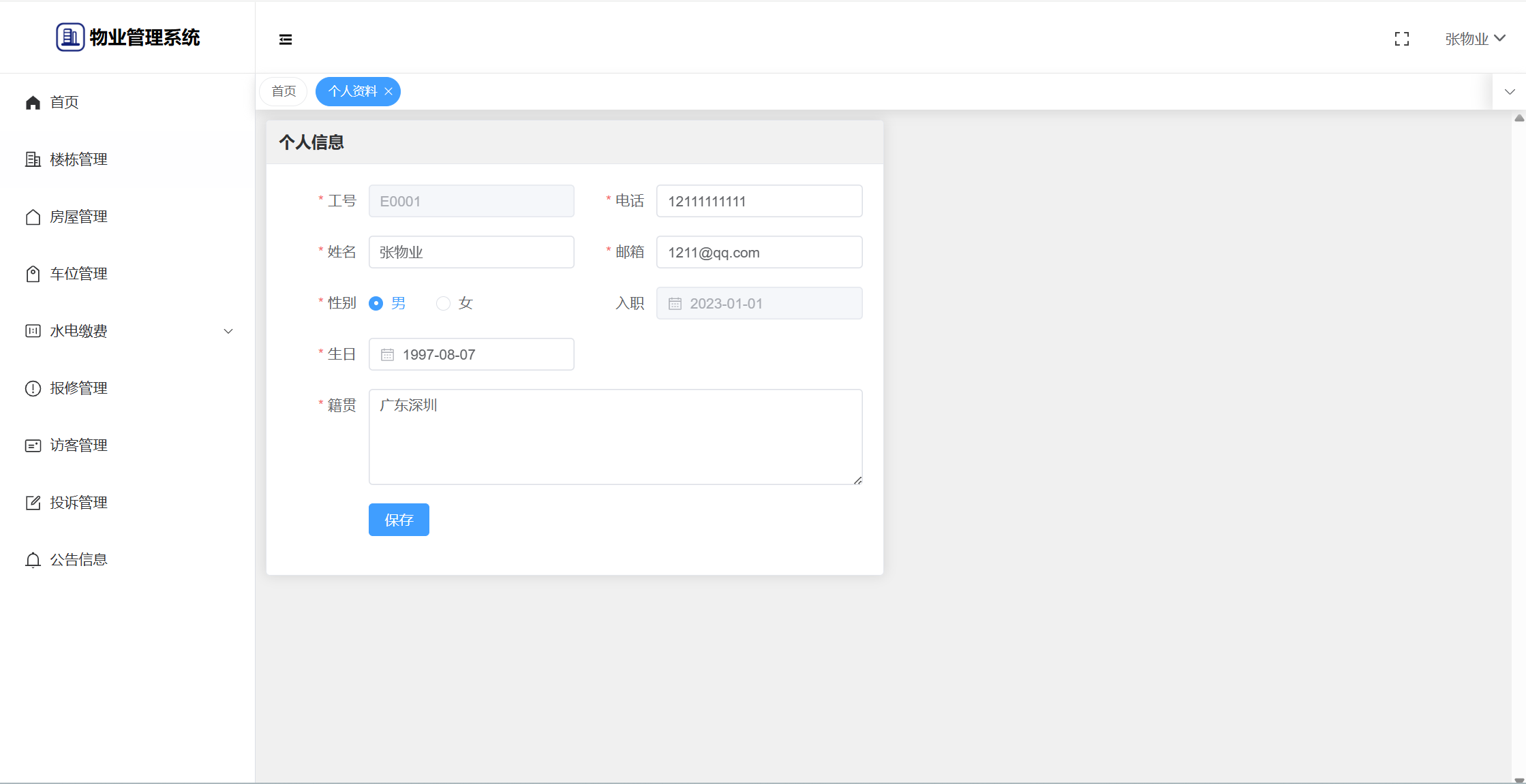Click the 保存 button
The image size is (1526, 784).
399,520
